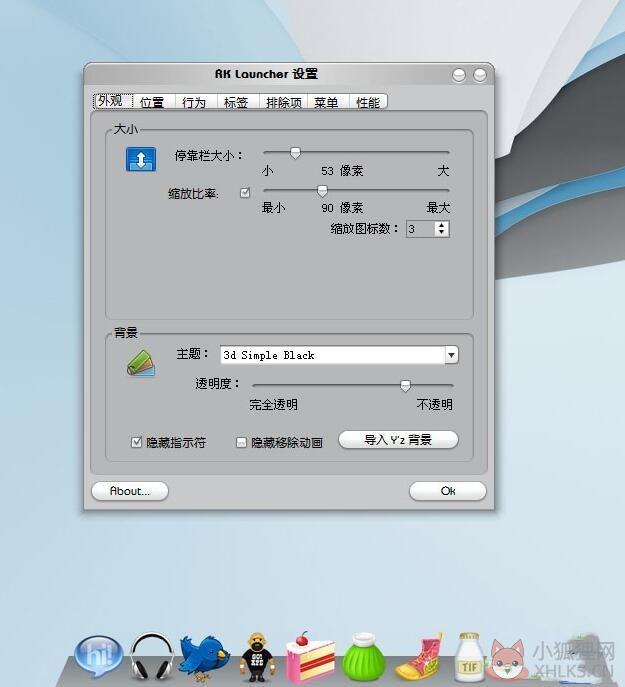Confirm settings with the Ok button

click(447, 491)
